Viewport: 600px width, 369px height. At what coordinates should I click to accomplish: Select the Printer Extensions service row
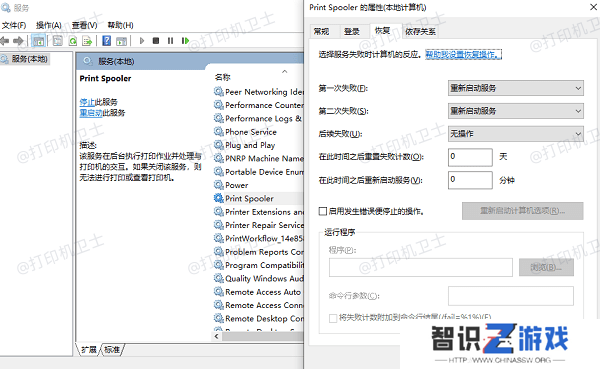(258, 212)
